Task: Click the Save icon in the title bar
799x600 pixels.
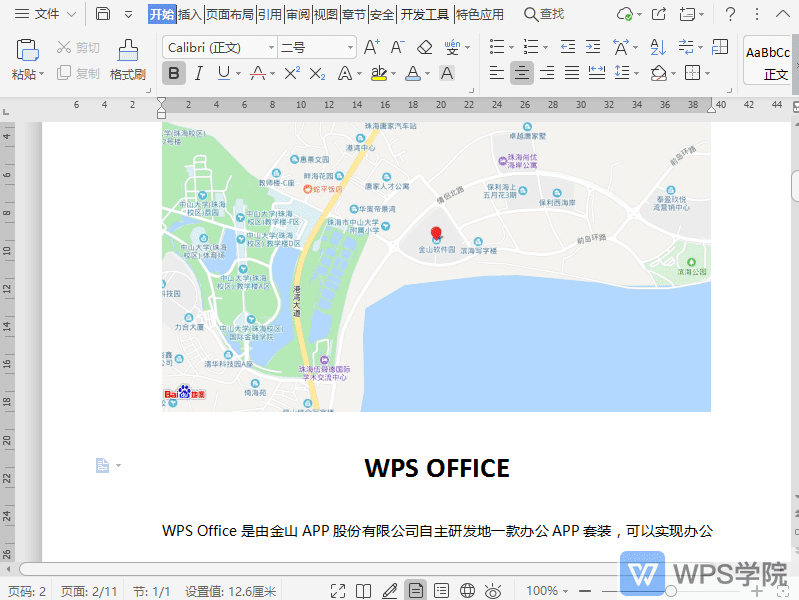Action: 103,14
